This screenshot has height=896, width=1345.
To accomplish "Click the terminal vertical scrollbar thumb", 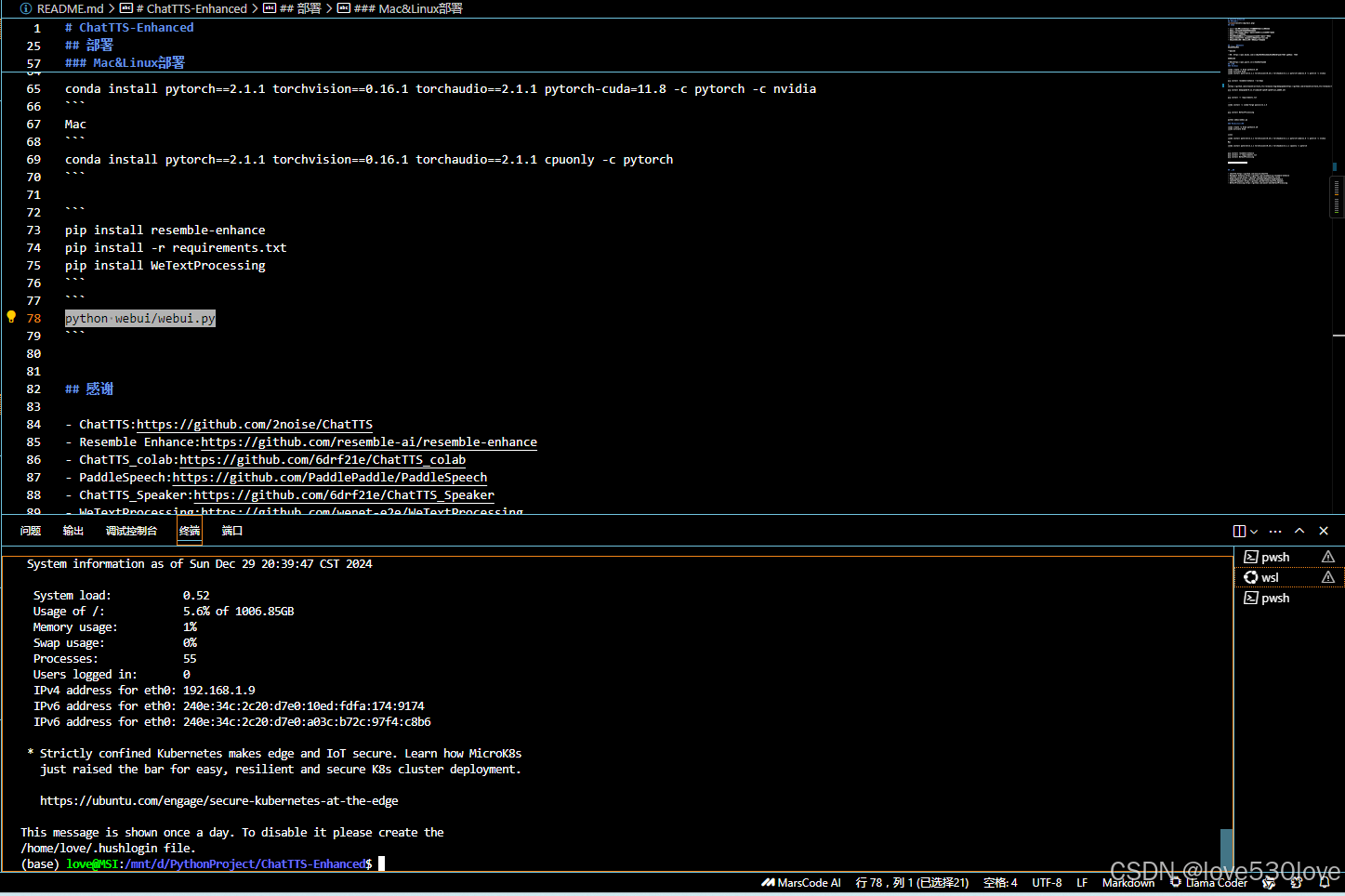I will tap(1226, 849).
